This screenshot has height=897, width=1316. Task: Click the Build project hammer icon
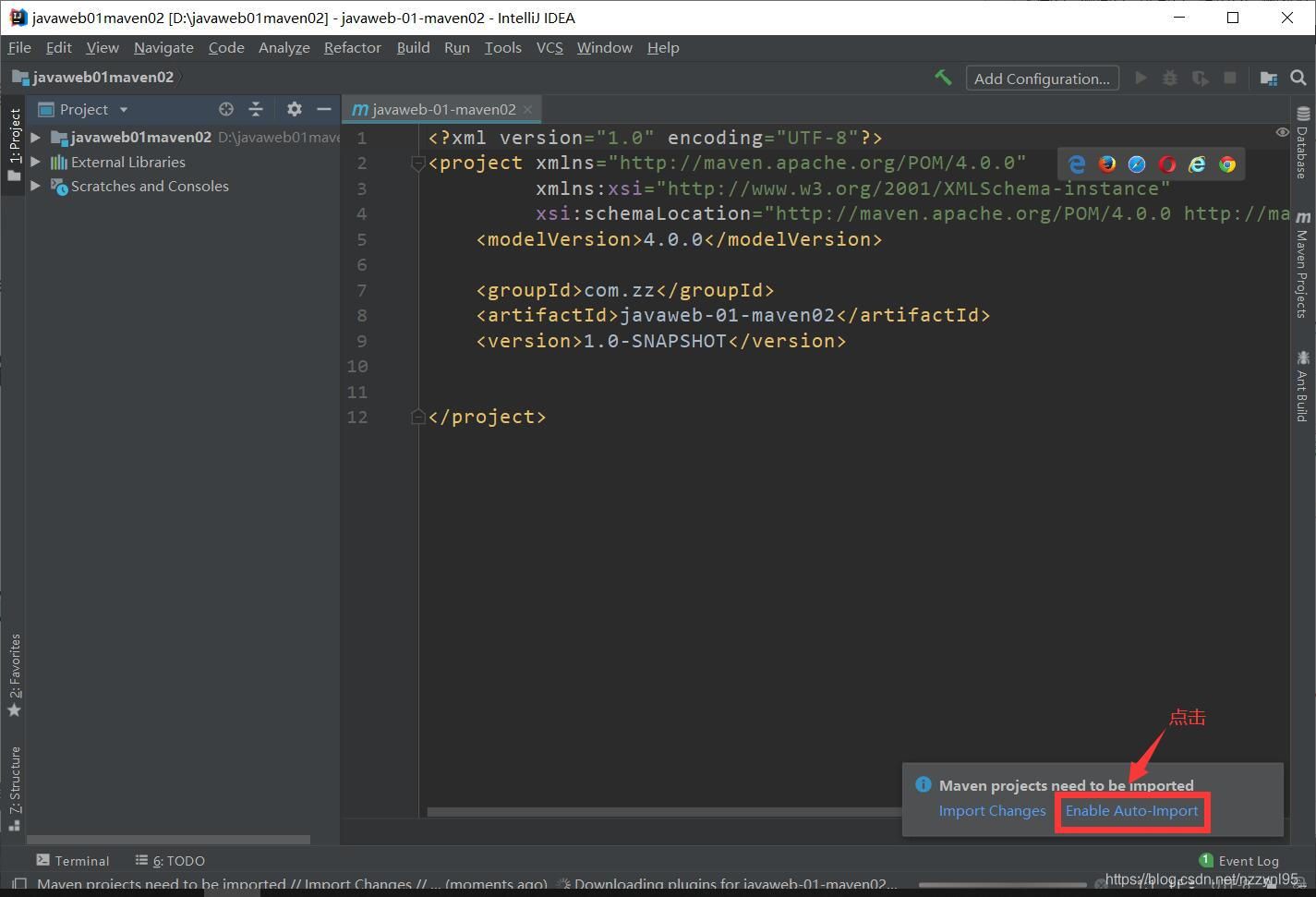click(x=943, y=79)
